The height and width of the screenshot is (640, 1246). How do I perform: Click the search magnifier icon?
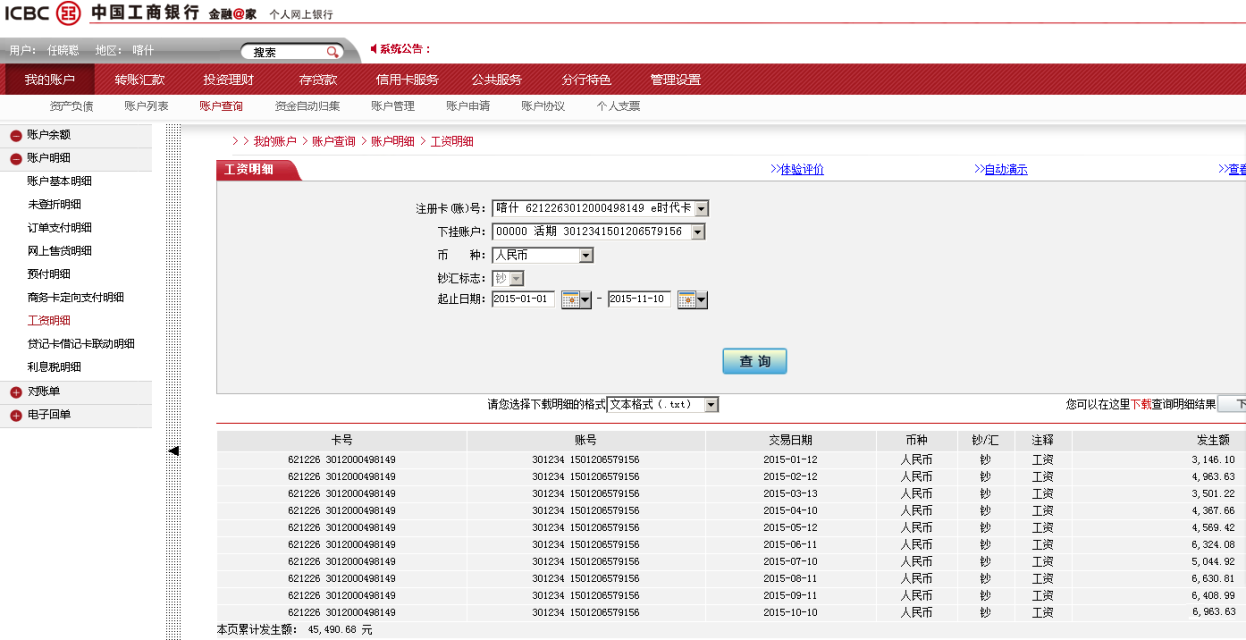pyautogui.click(x=332, y=52)
